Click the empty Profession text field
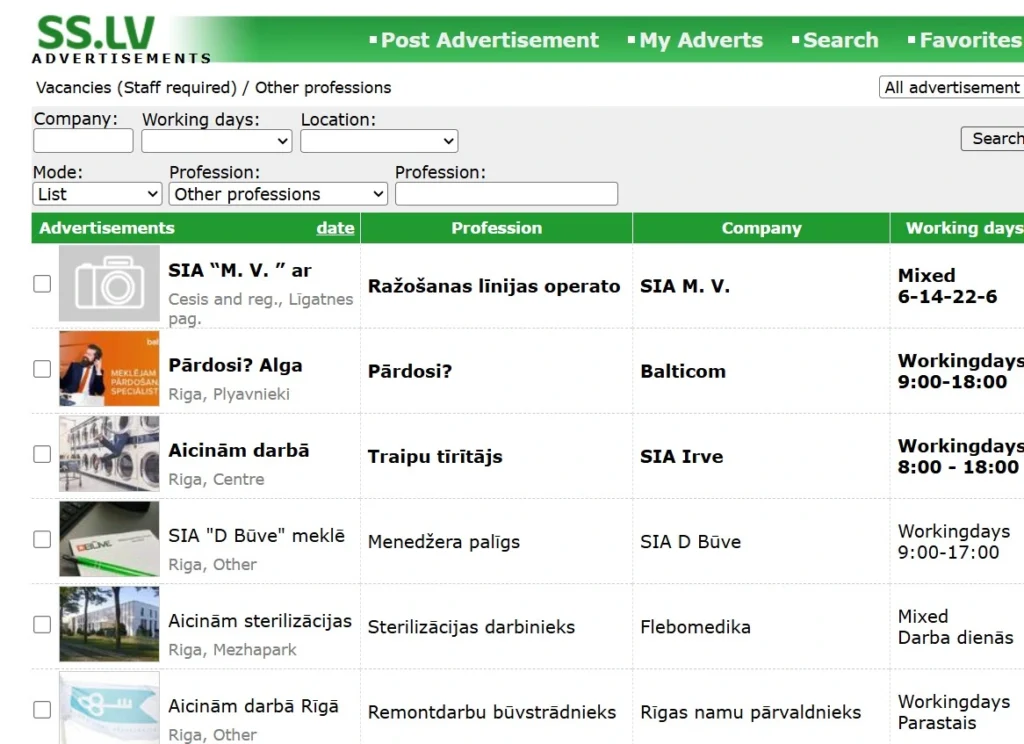This screenshot has height=744, width=1024. pyautogui.click(x=506, y=194)
